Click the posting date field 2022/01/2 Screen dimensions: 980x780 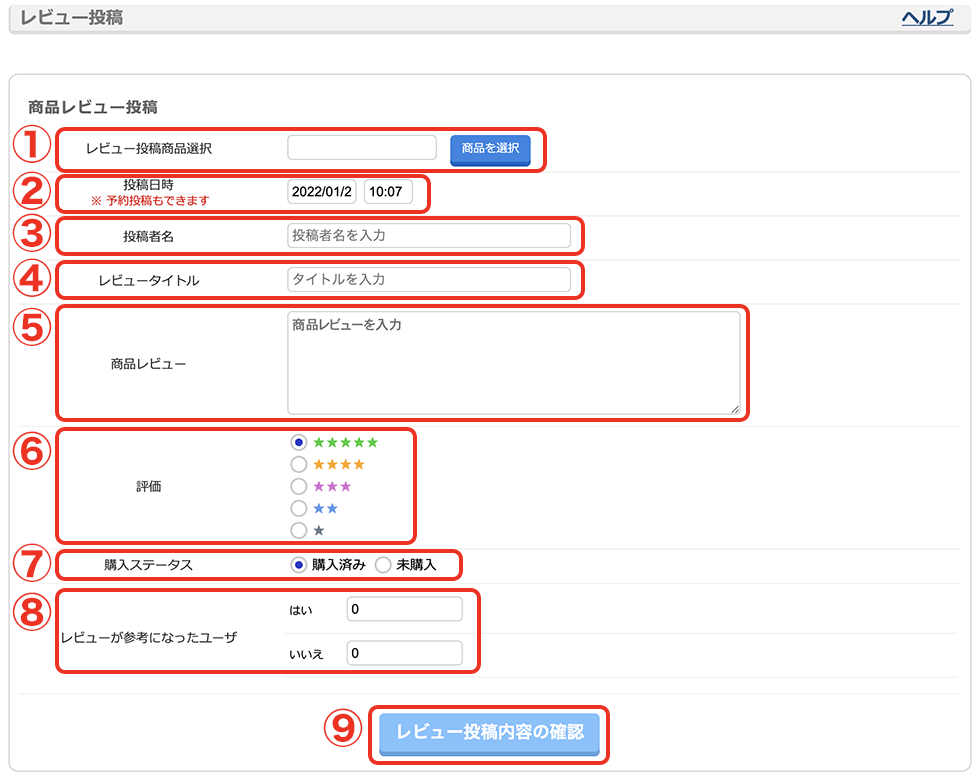click(322, 192)
